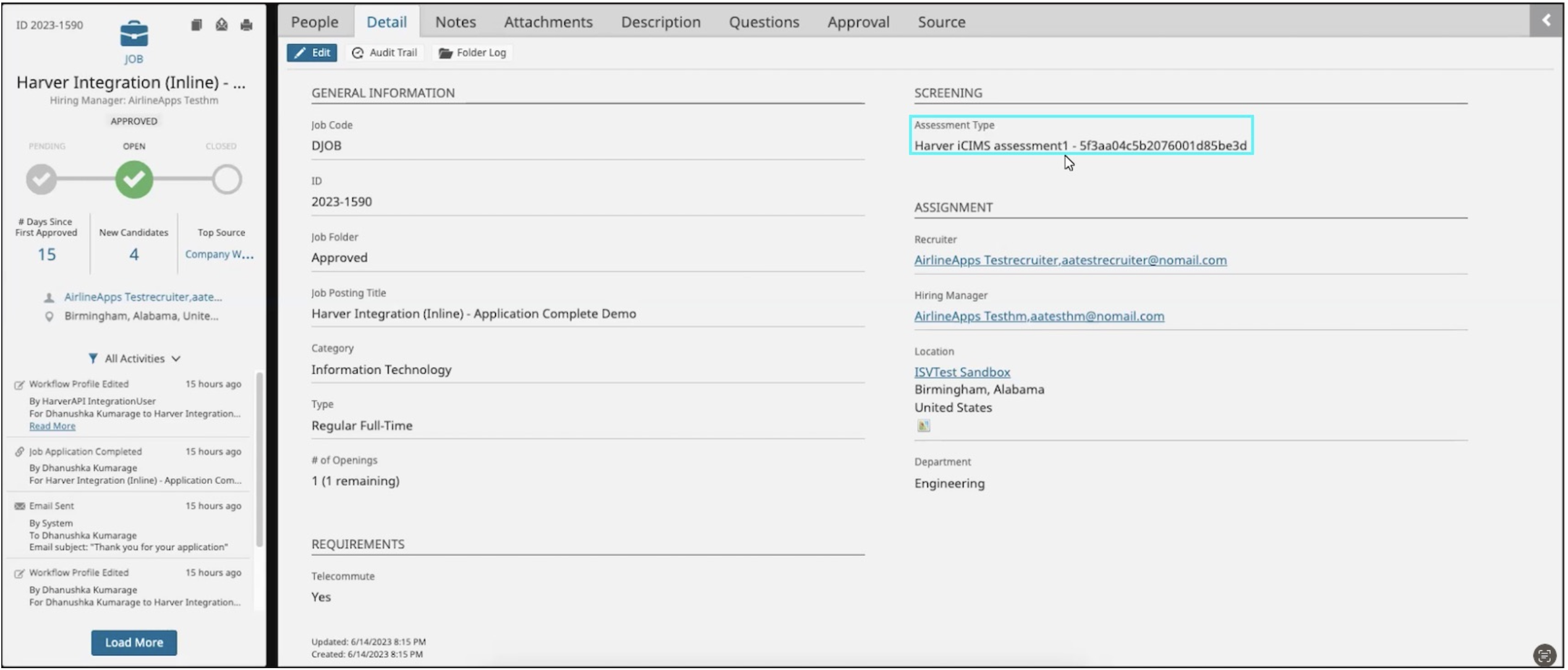Collapse panel with top-right arrow icon
Viewport: 1568px width, 670px height.
tap(1546, 20)
